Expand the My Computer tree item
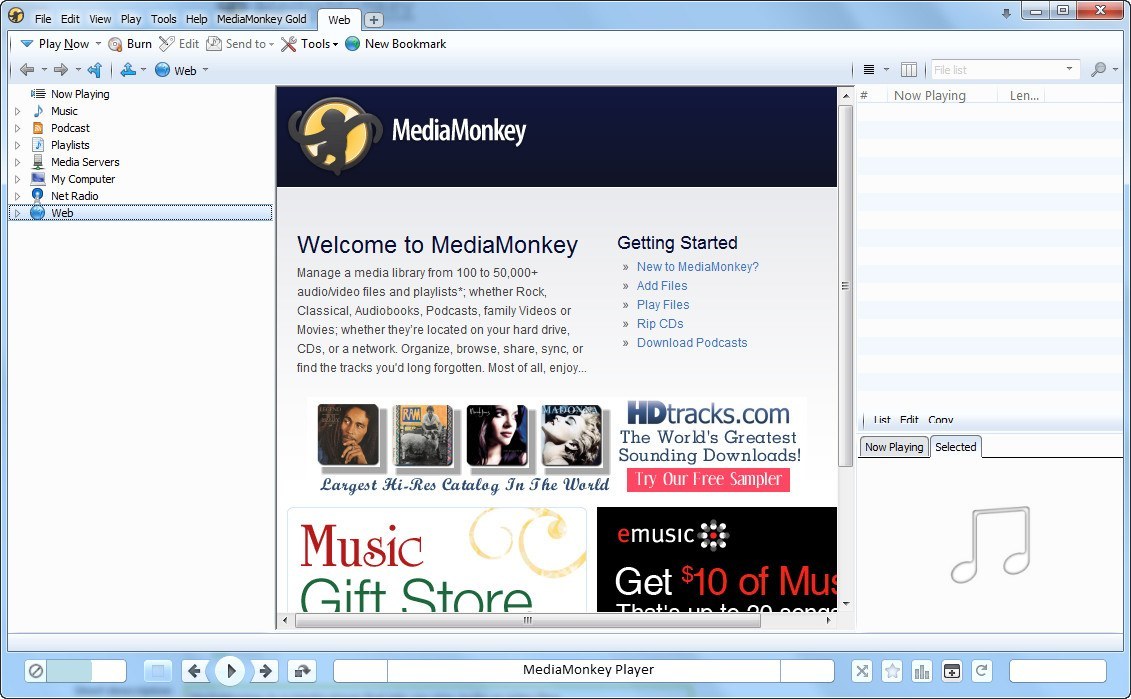Viewport: 1131px width, 699px height. [x=18, y=178]
